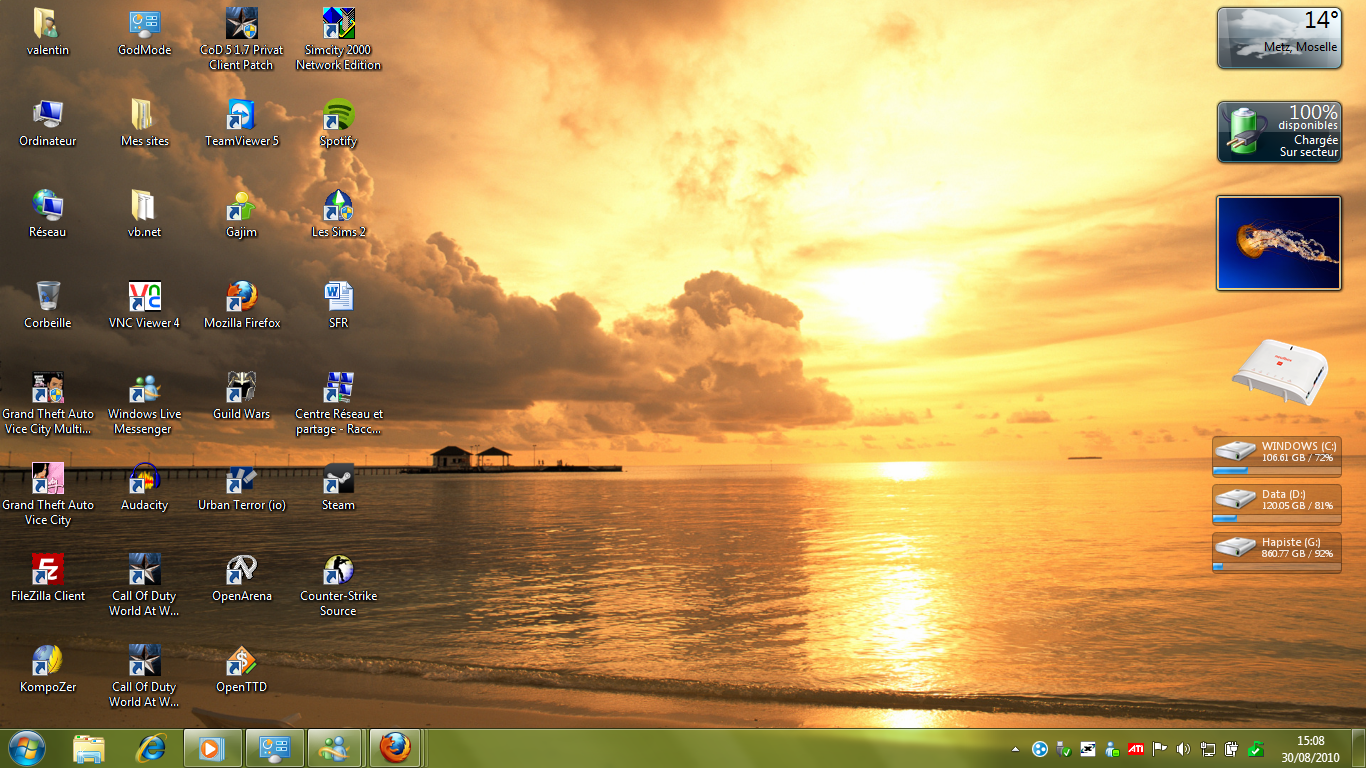Screen dimensions: 1366x768
Task: Click the Internet Explorer taskbar icon
Action: (x=151, y=747)
